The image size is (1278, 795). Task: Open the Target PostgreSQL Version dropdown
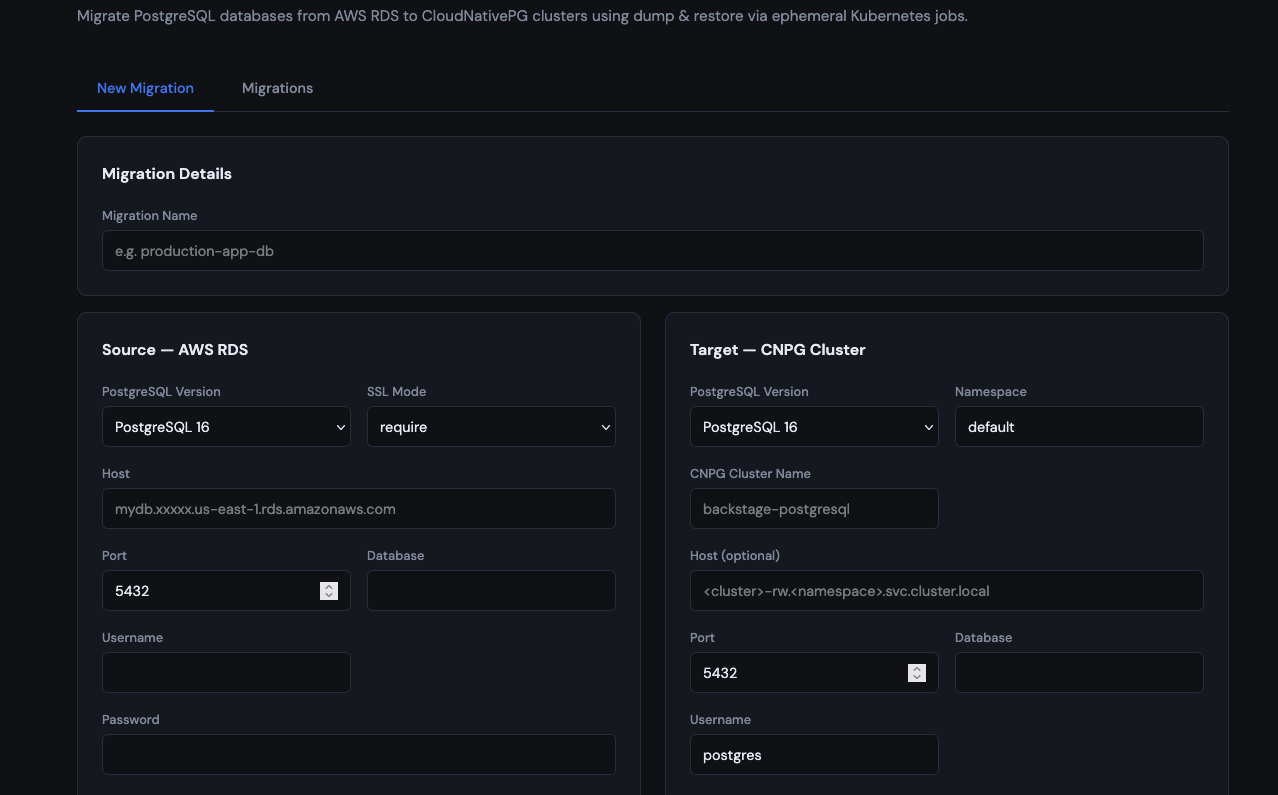pos(814,427)
